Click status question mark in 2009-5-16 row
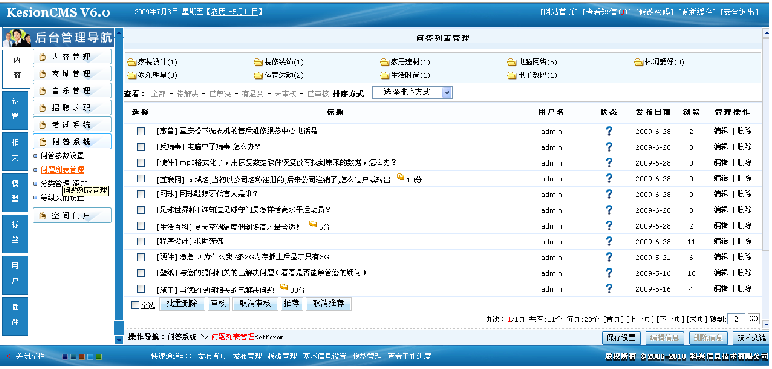This screenshot has height=369, width=772. tap(609, 289)
